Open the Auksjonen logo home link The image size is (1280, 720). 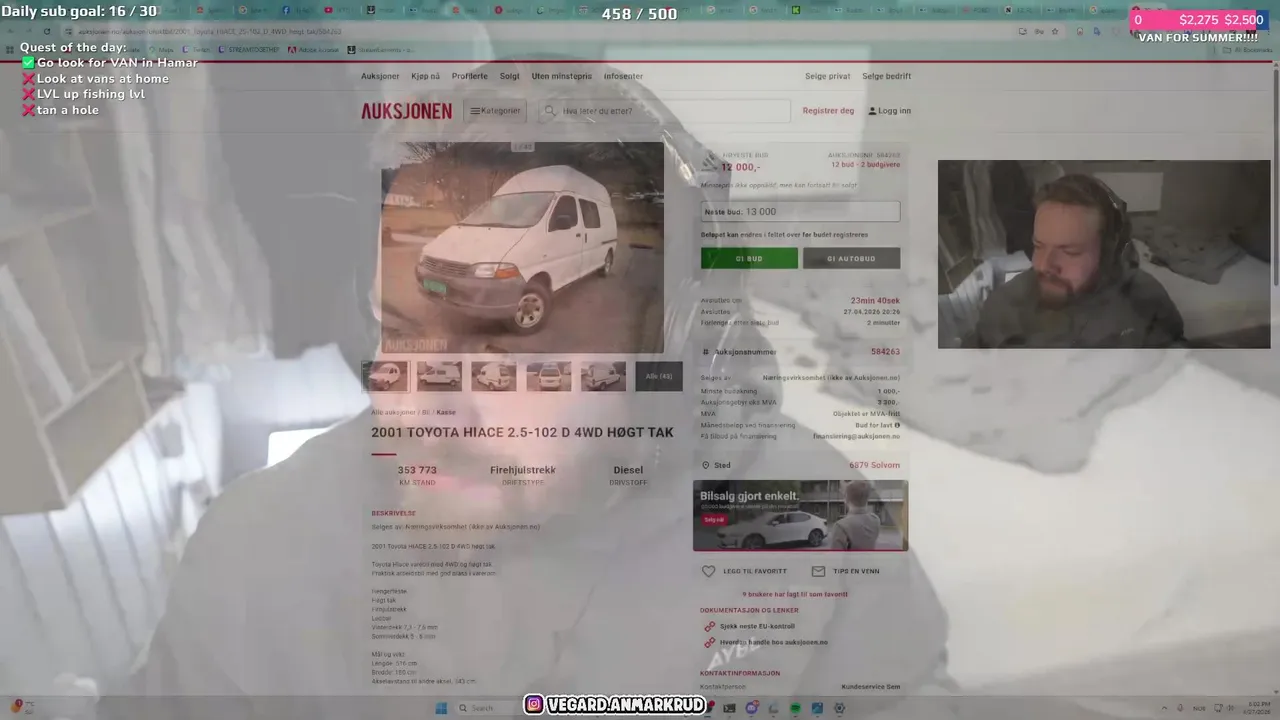[406, 111]
